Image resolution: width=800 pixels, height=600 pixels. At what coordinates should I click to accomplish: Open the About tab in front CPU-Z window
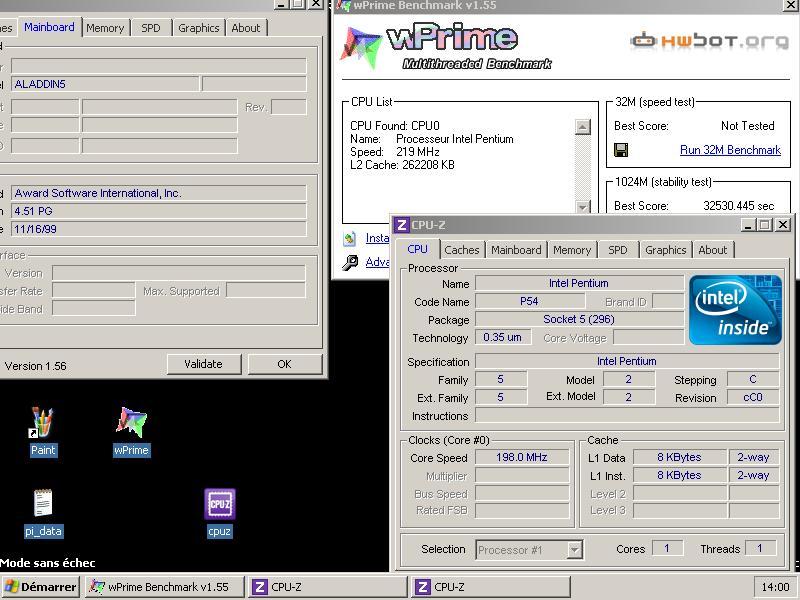[713, 250]
